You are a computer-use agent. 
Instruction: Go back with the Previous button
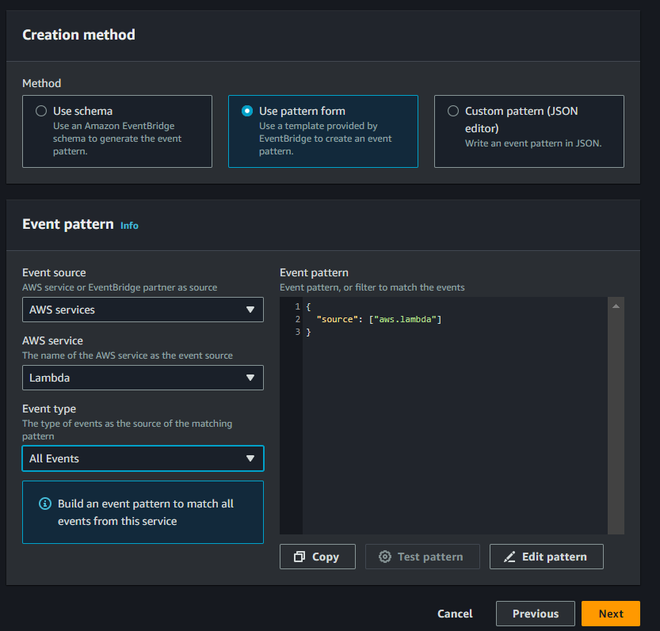click(x=535, y=614)
